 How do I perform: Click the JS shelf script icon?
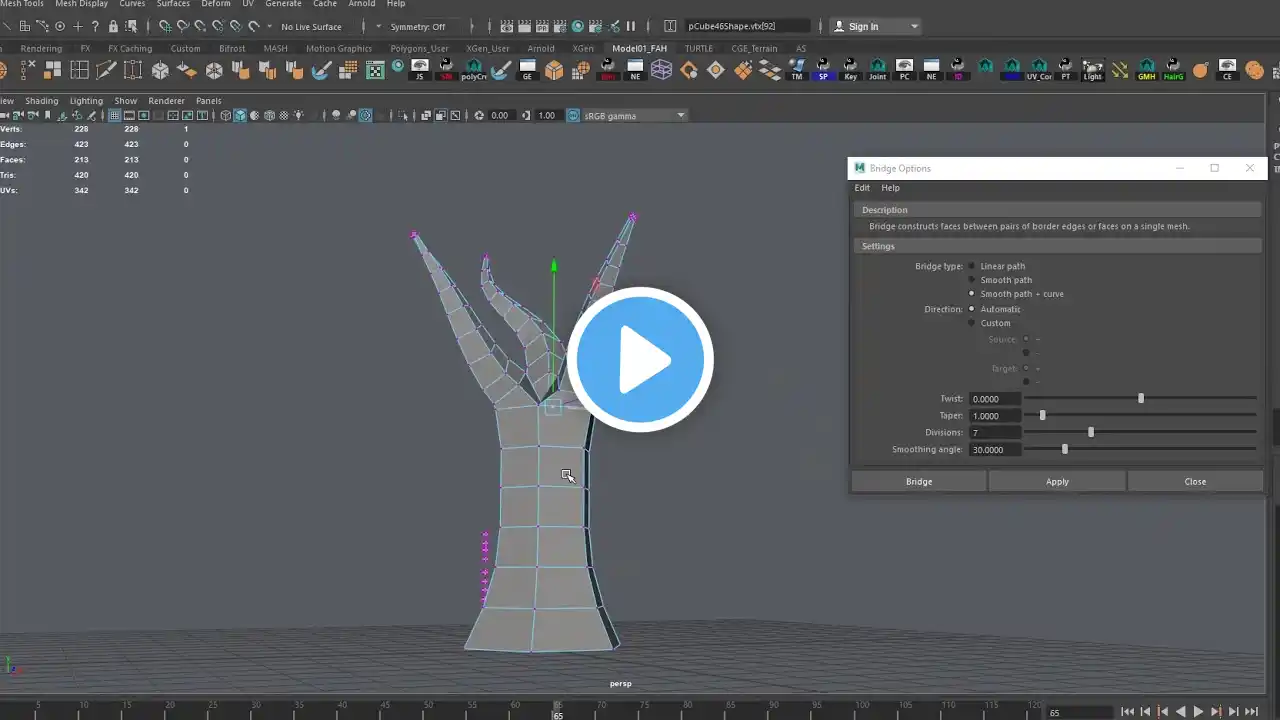420,70
